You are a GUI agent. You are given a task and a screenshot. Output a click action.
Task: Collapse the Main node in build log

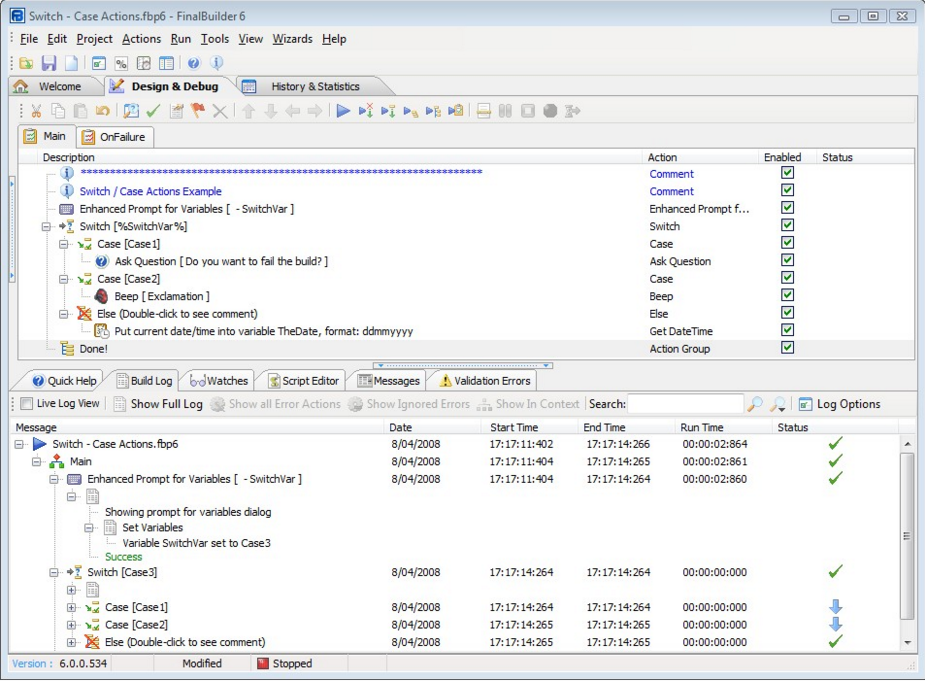[x=37, y=462]
